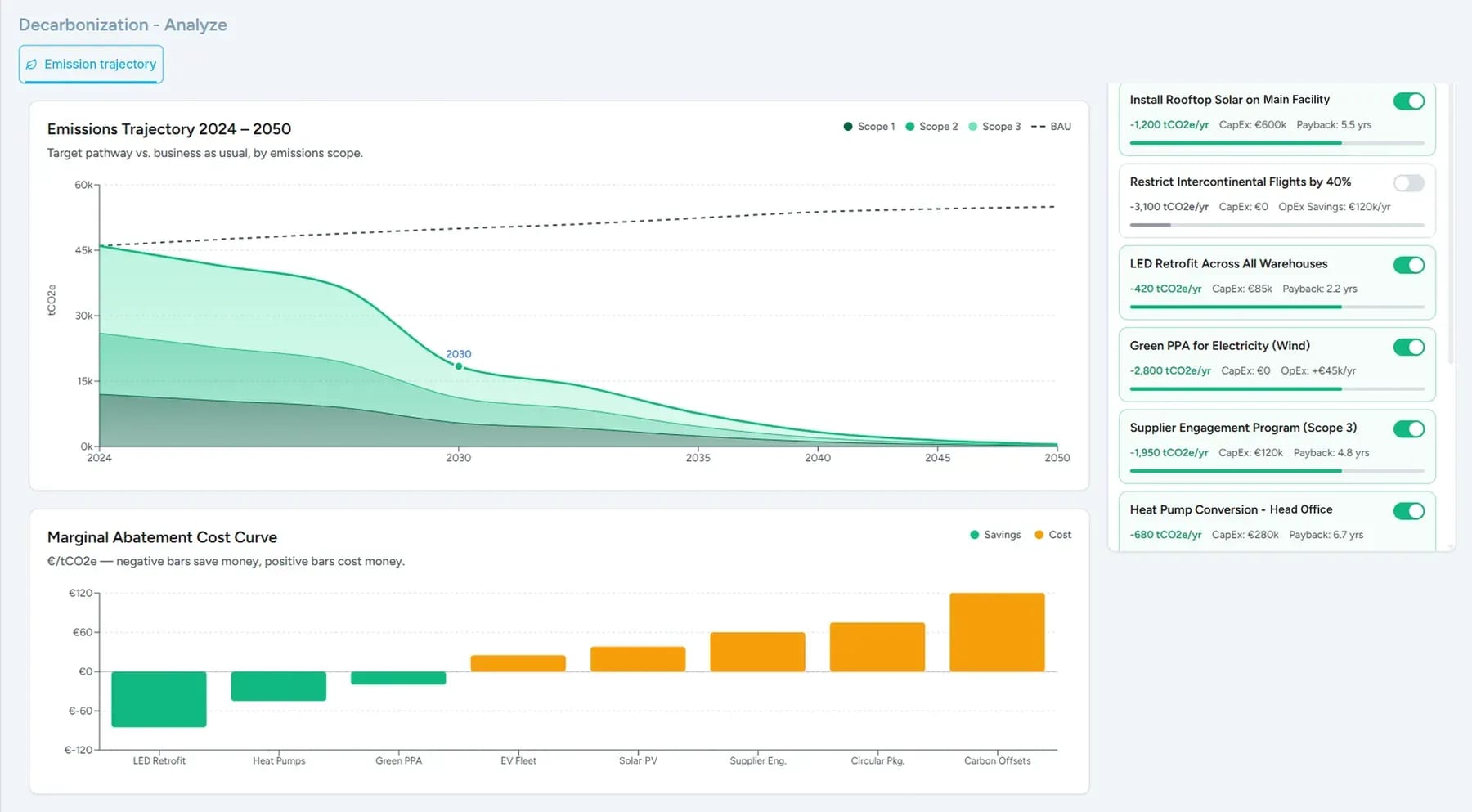
Task: Open the Emission trajectory tab
Action: pos(91,64)
